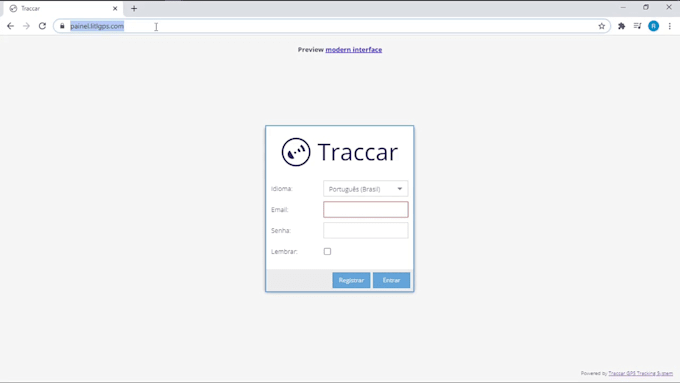
Task: Click the address bar URL
Action: (x=97, y=26)
